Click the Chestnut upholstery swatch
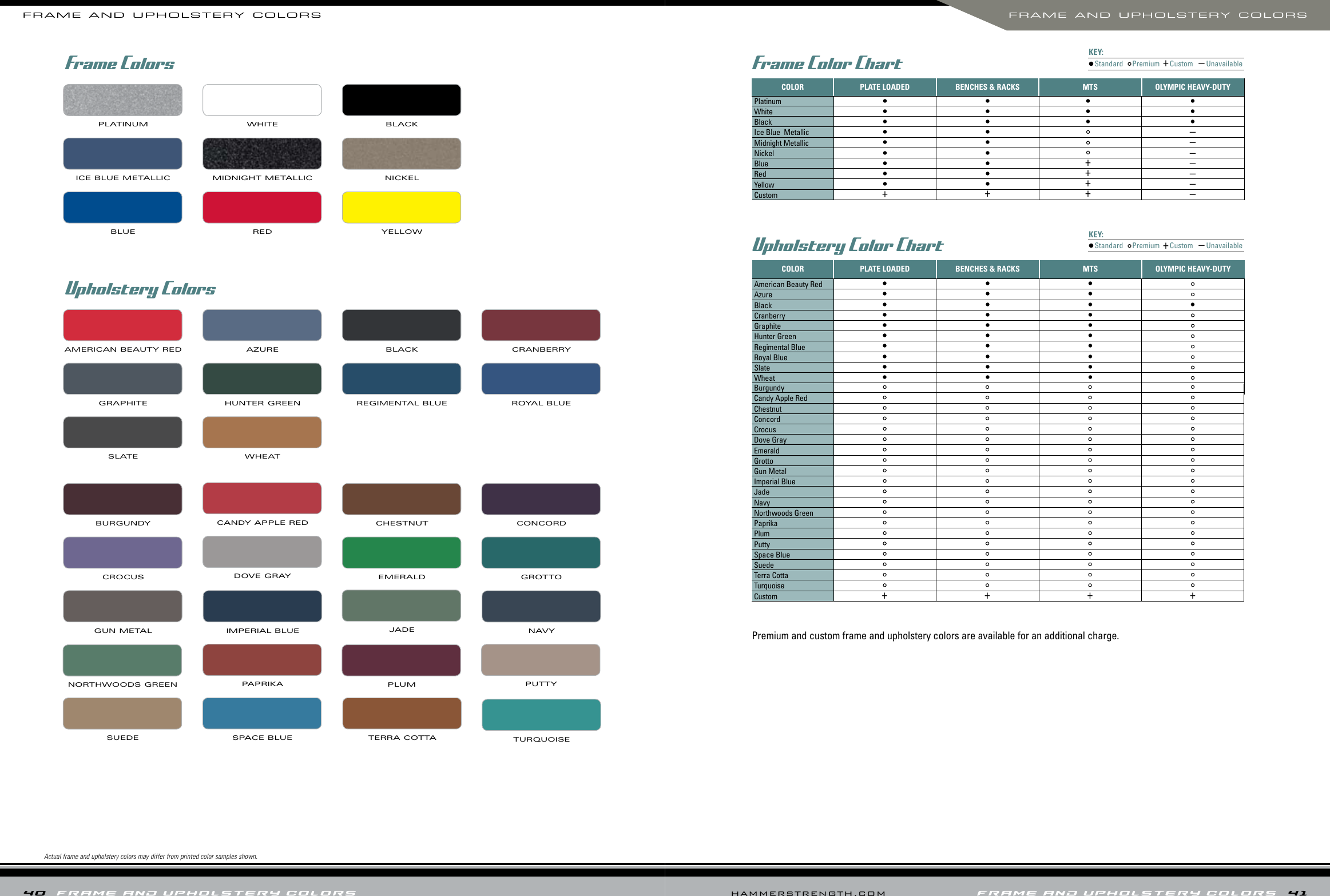1330x896 pixels. coord(402,499)
